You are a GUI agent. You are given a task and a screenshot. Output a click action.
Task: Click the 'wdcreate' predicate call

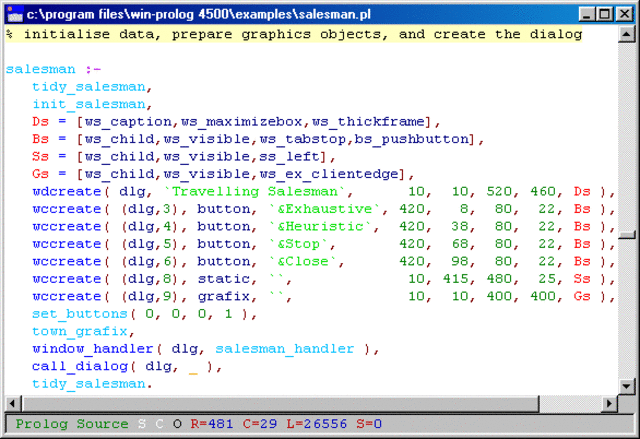pos(67,192)
